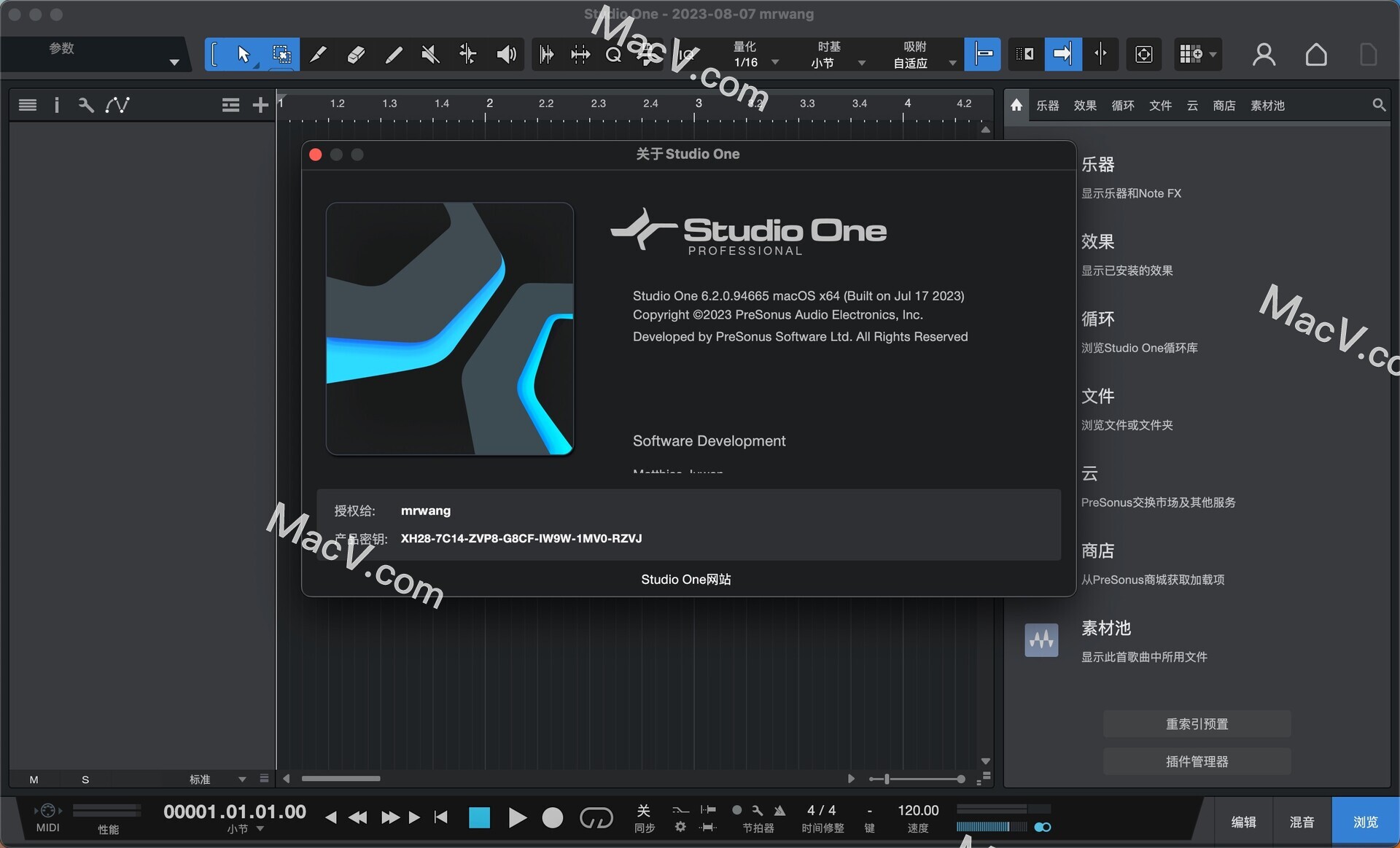Image resolution: width=1400 pixels, height=848 pixels.
Task: Click the MIDI monitor icon
Action: pyautogui.click(x=48, y=810)
